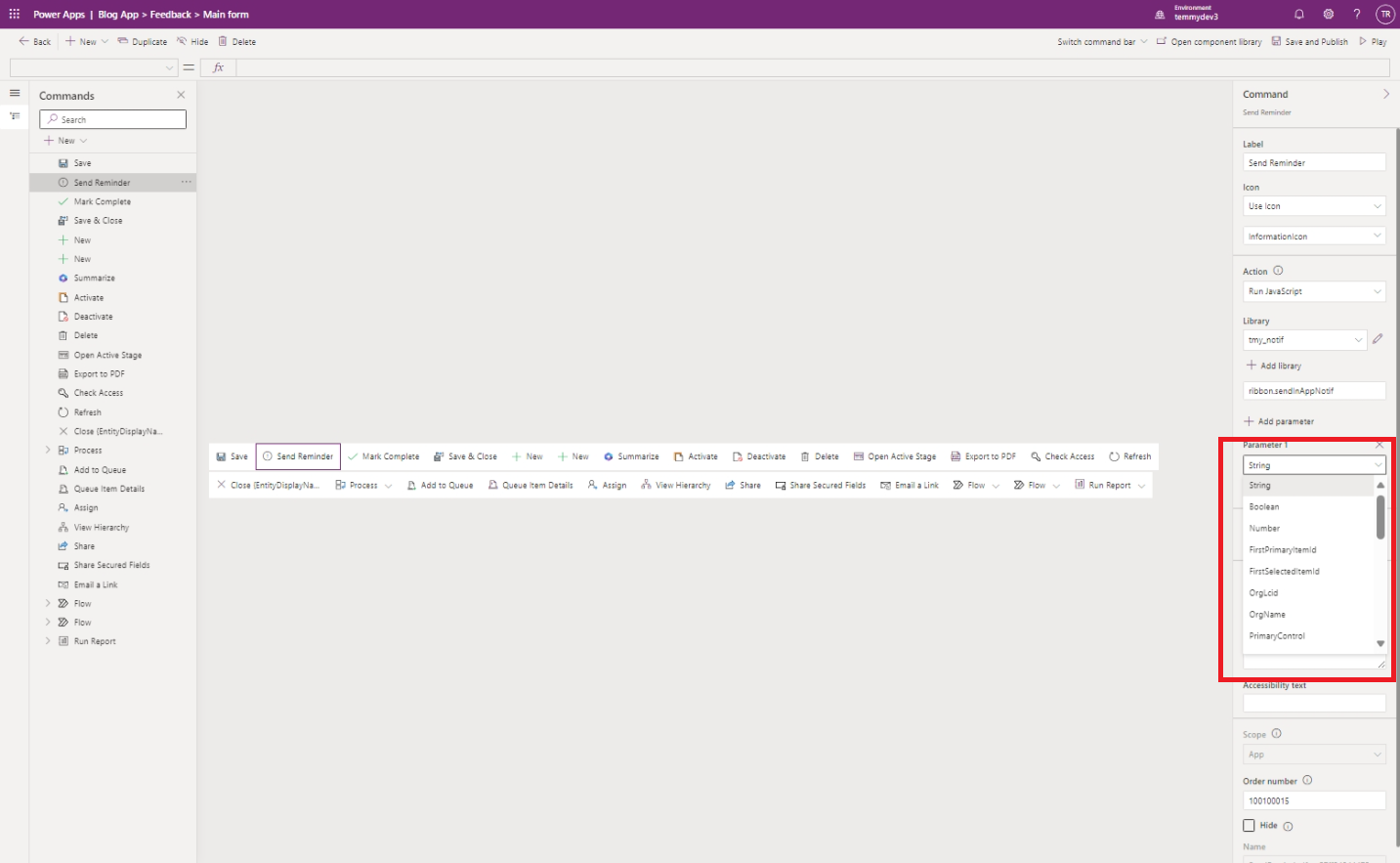The image size is (1400, 863).
Task: Select PrimaryControl parameter type
Action: 1309,635
